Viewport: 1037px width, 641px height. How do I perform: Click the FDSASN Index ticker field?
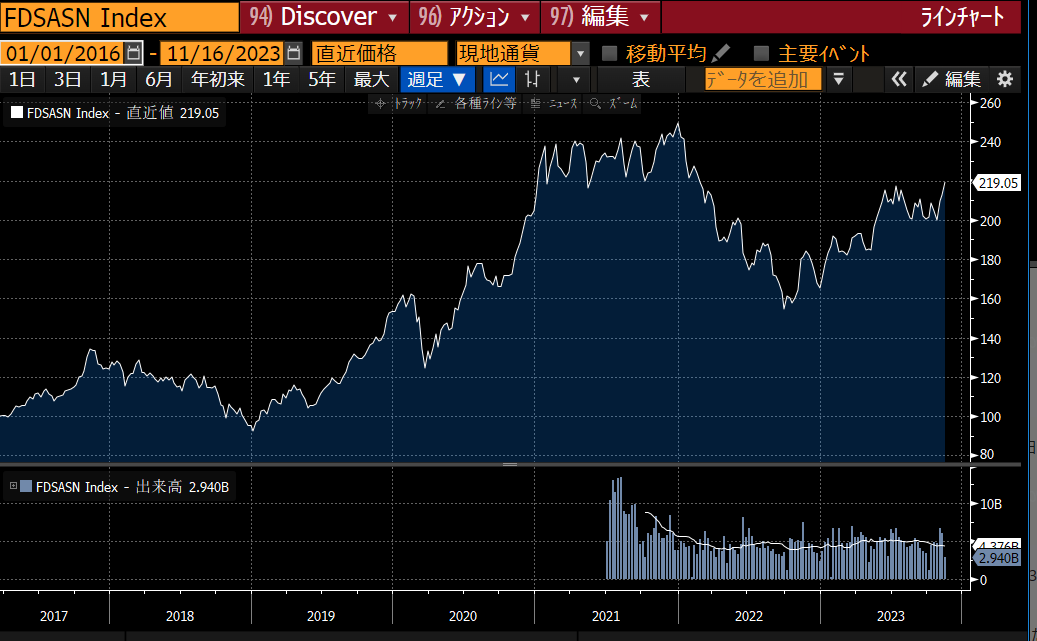[x=119, y=17]
